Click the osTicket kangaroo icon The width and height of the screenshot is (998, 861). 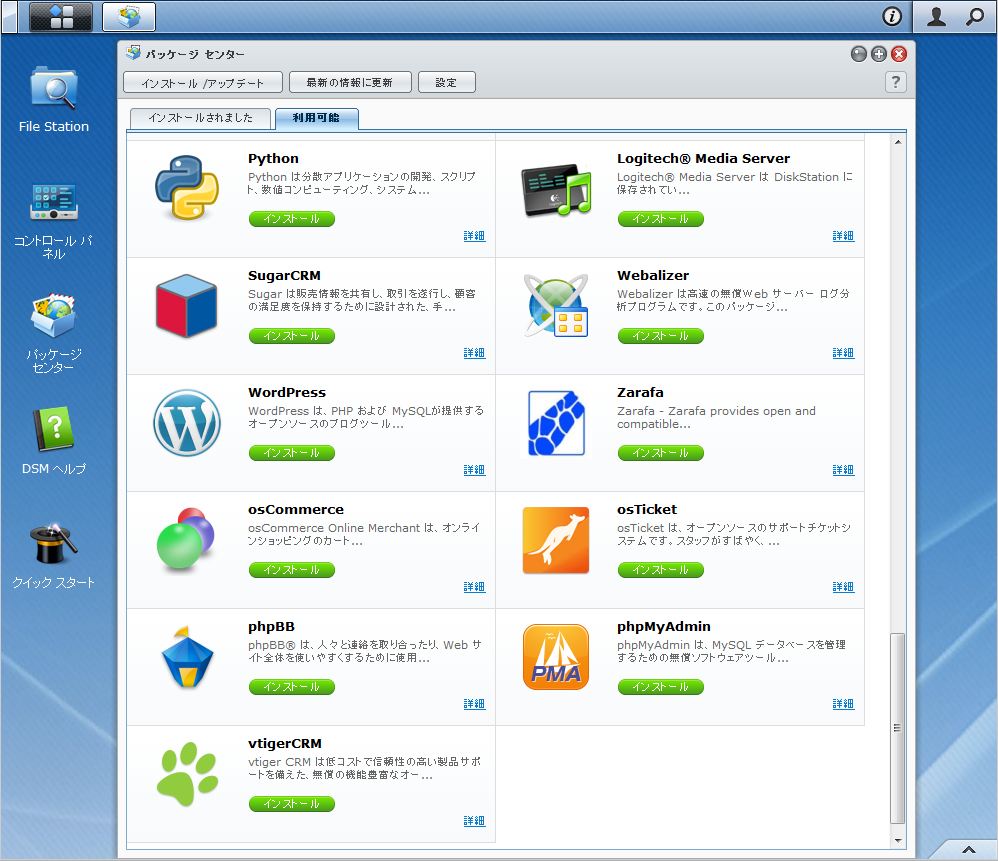(x=556, y=540)
